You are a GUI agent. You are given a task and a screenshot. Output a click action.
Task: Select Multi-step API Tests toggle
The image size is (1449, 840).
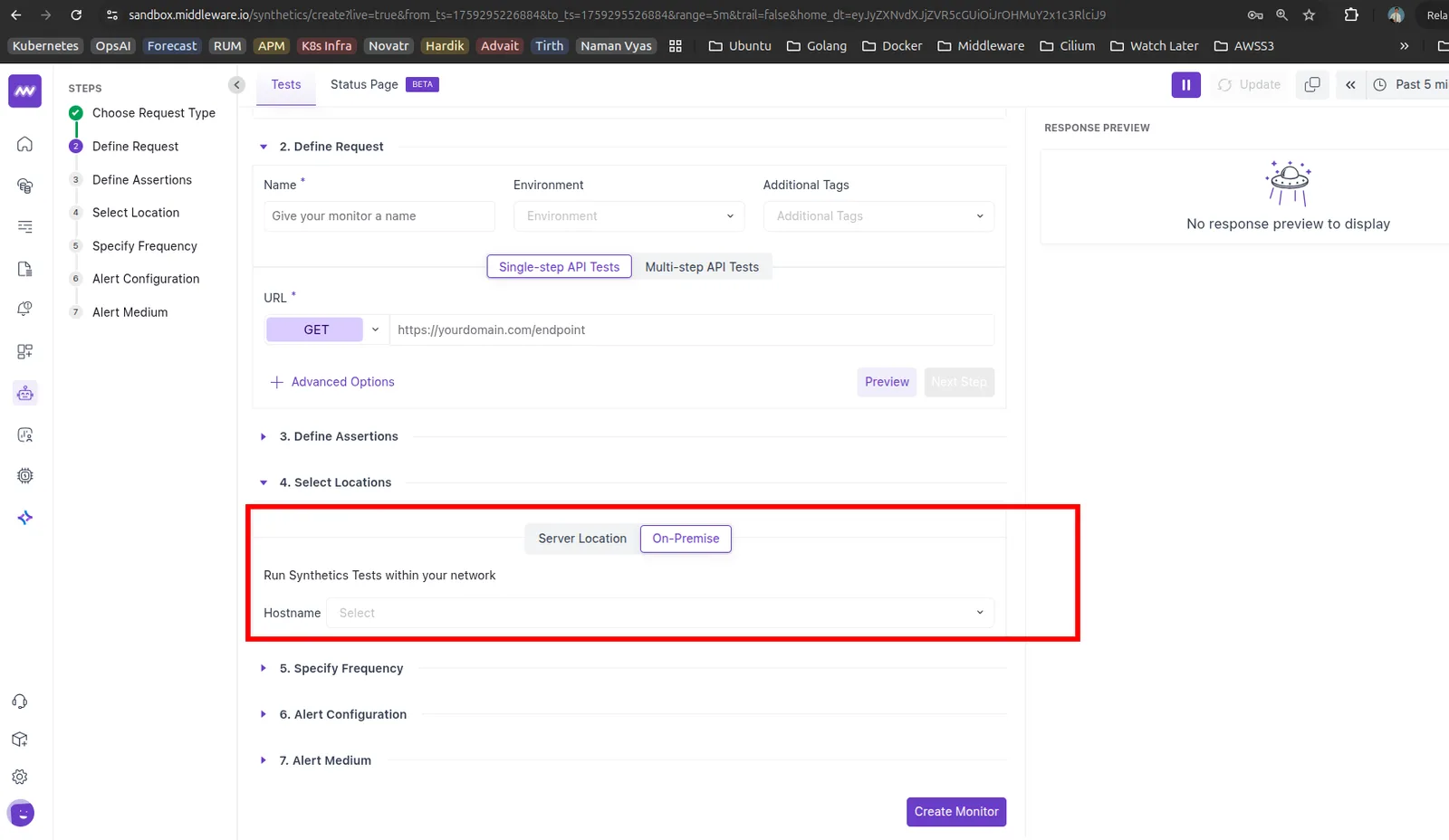pyautogui.click(x=702, y=267)
